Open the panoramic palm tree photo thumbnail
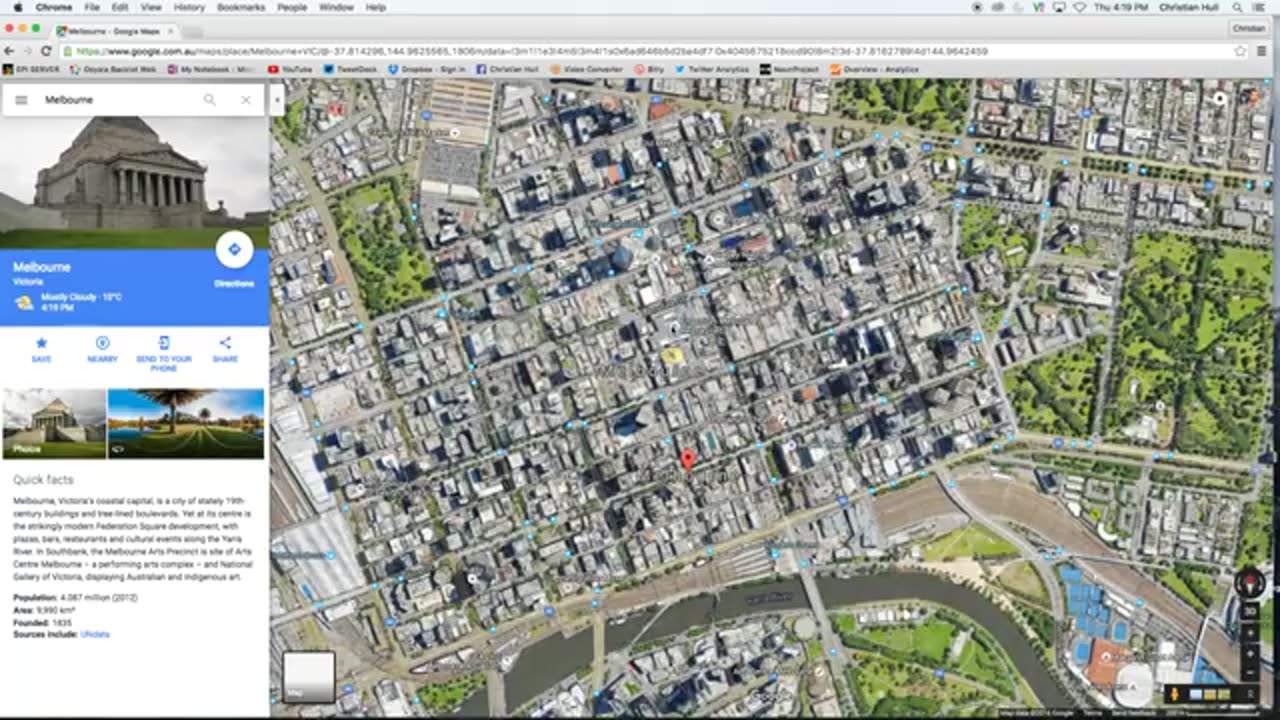 (x=186, y=423)
